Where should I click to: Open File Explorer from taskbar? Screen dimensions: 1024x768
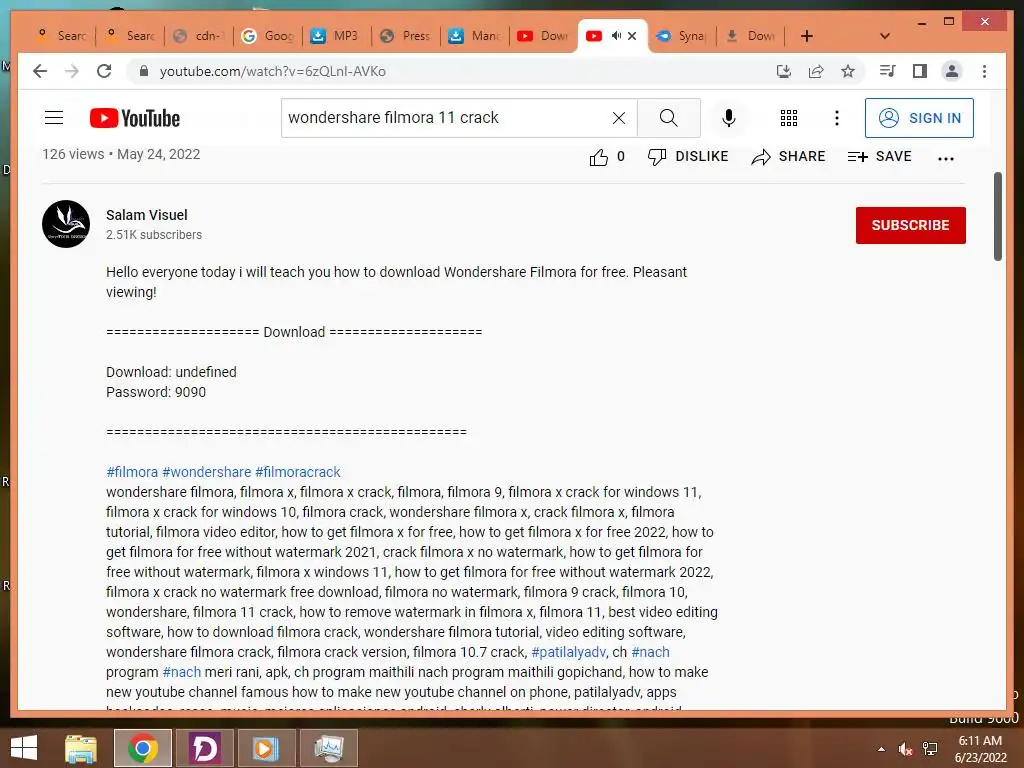(x=80, y=748)
